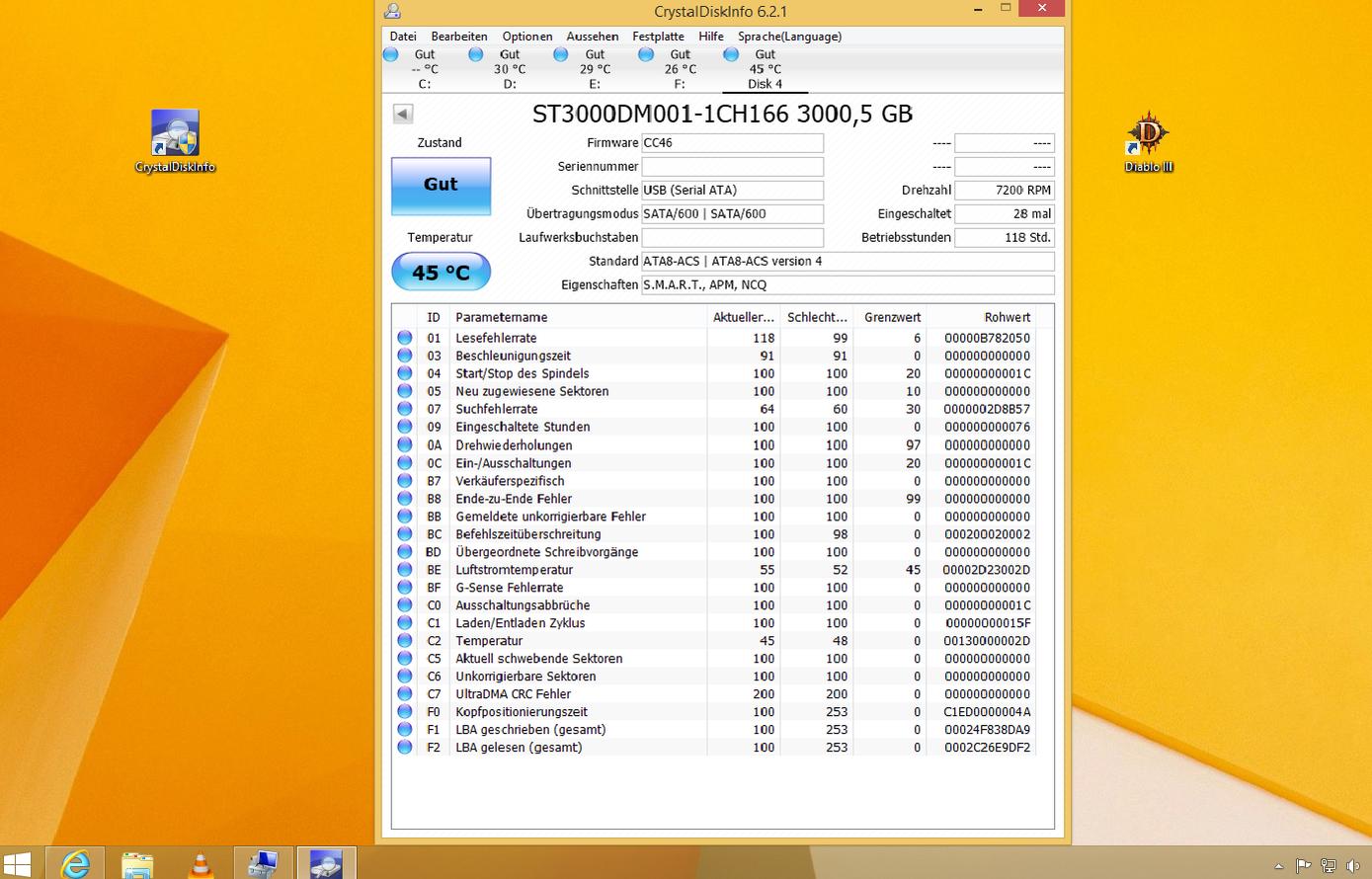Click the 45 °C temperature indicator
The image size is (1372, 879).
[x=441, y=272]
